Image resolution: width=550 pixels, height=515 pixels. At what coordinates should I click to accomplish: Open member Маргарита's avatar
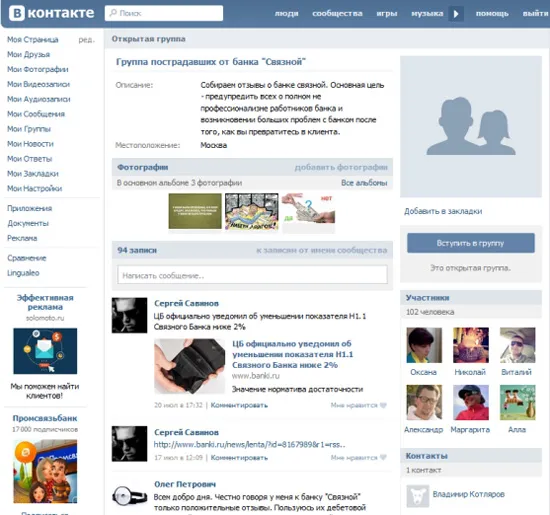pos(471,402)
